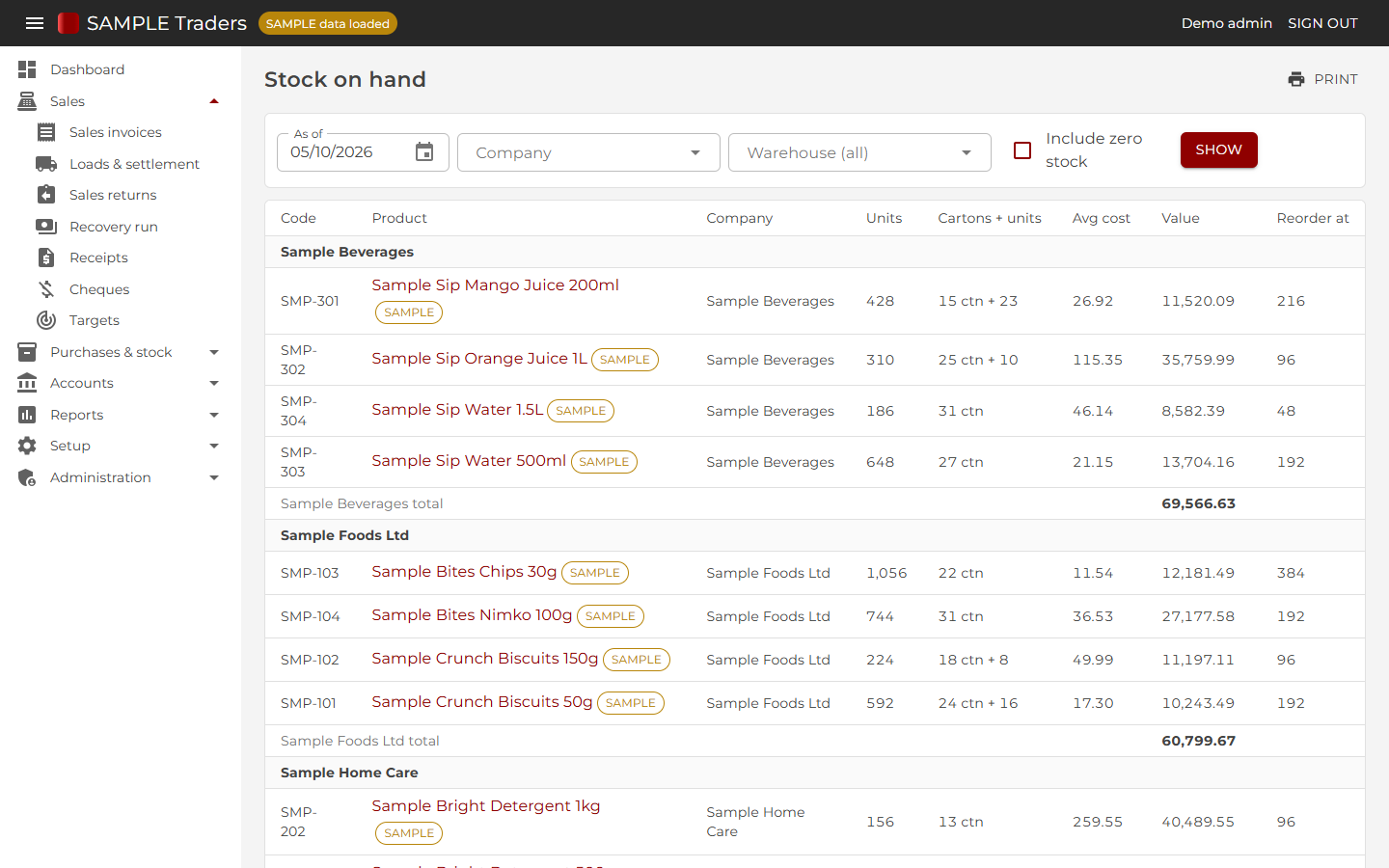Click the red SAMPLE Traders logo icon
The height and width of the screenshot is (868, 1389).
68,23
